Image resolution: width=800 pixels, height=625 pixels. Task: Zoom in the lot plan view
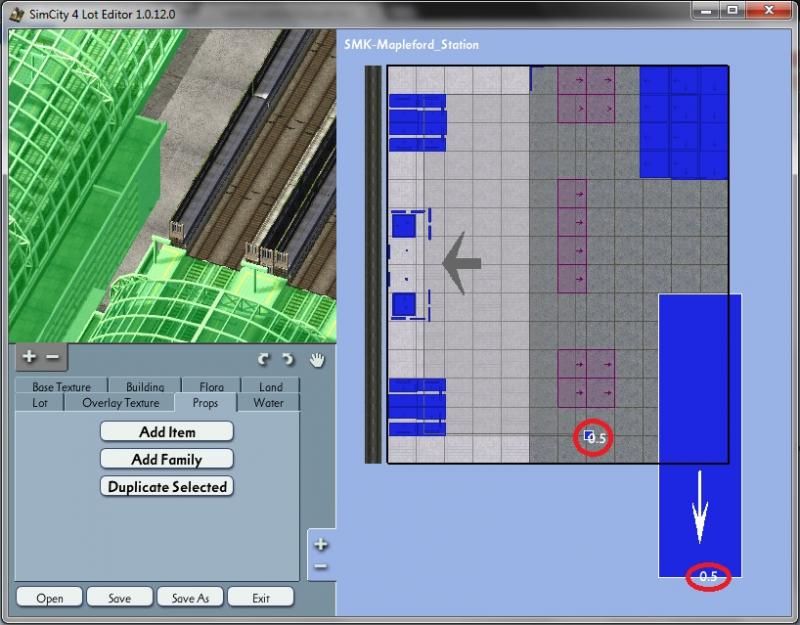[x=321, y=544]
